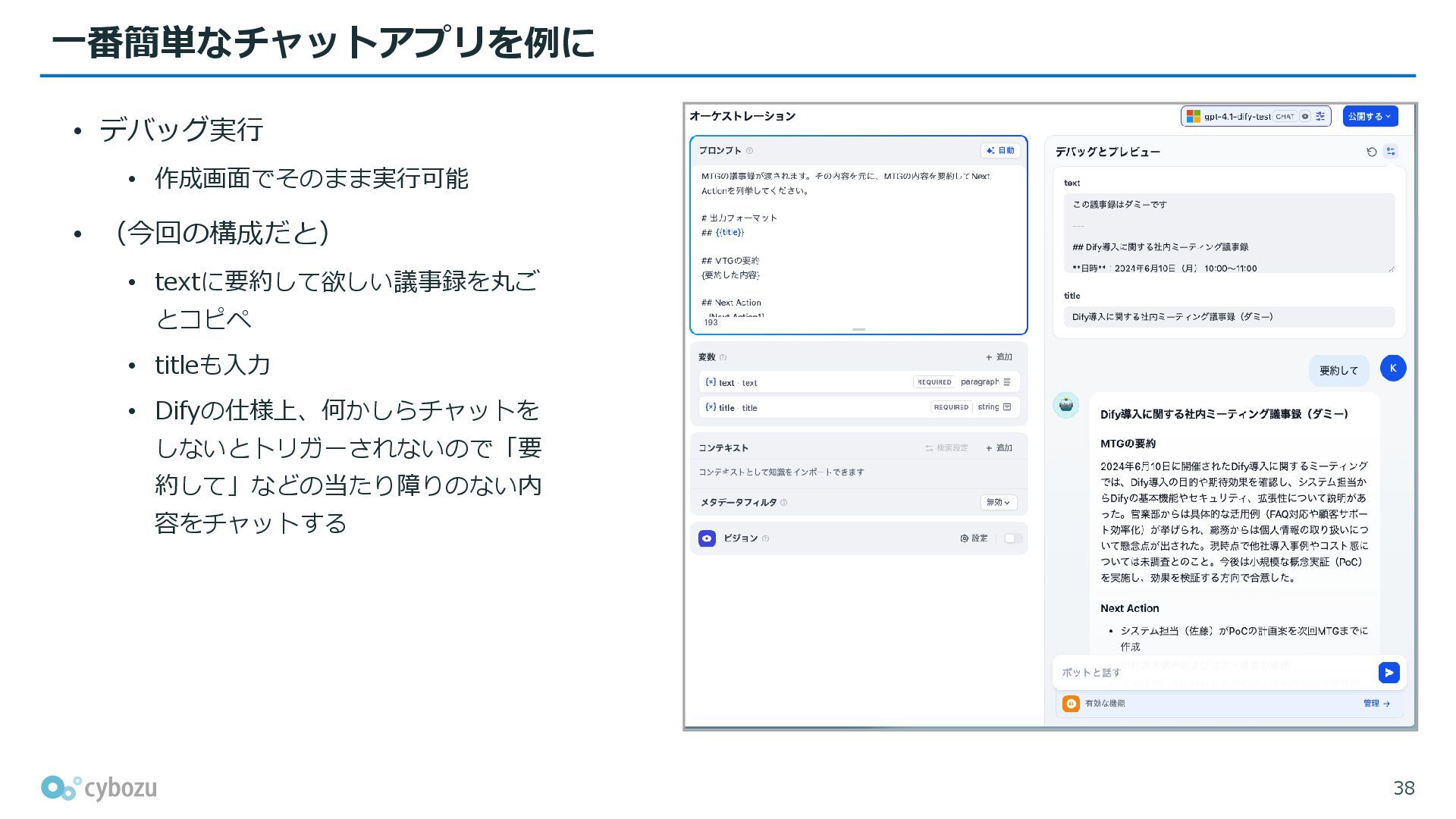Click the Next Action heading in bot reply
The width and height of the screenshot is (1456, 819).
click(x=1130, y=608)
